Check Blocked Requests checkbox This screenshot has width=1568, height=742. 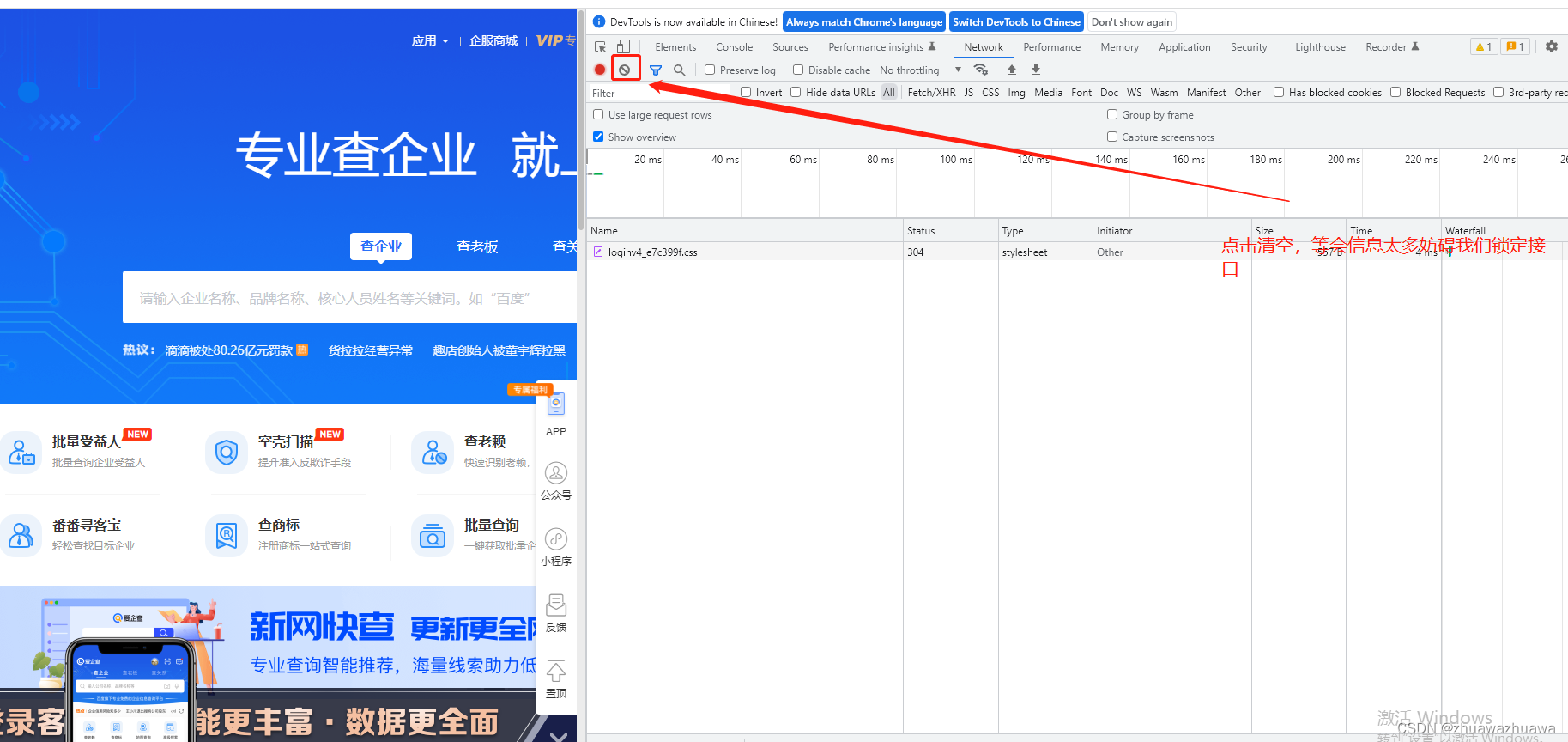pyautogui.click(x=1395, y=92)
